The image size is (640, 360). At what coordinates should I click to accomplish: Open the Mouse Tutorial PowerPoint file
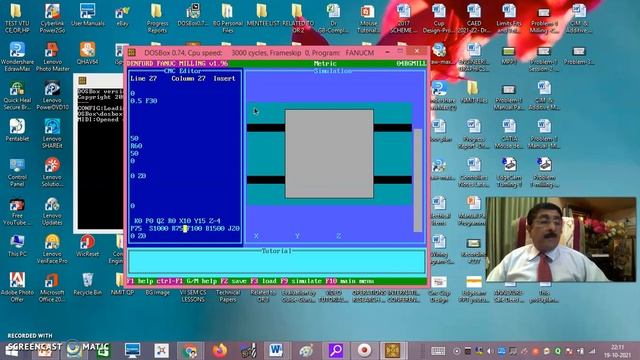click(x=368, y=18)
